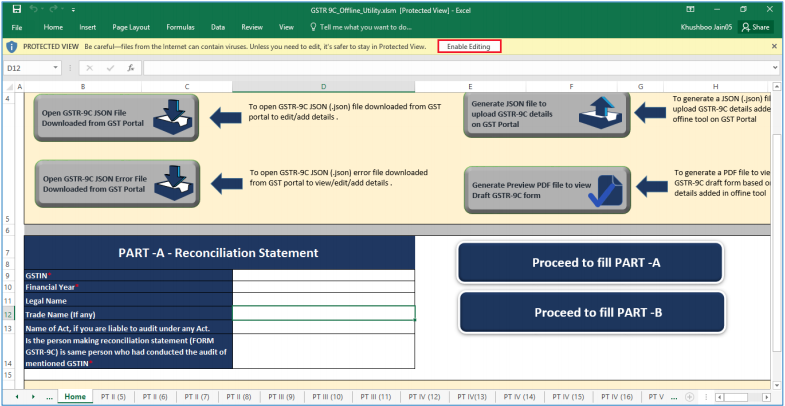The height and width of the screenshot is (406, 785).
Task: Click the Undo arrow icon
Action: point(34,10)
